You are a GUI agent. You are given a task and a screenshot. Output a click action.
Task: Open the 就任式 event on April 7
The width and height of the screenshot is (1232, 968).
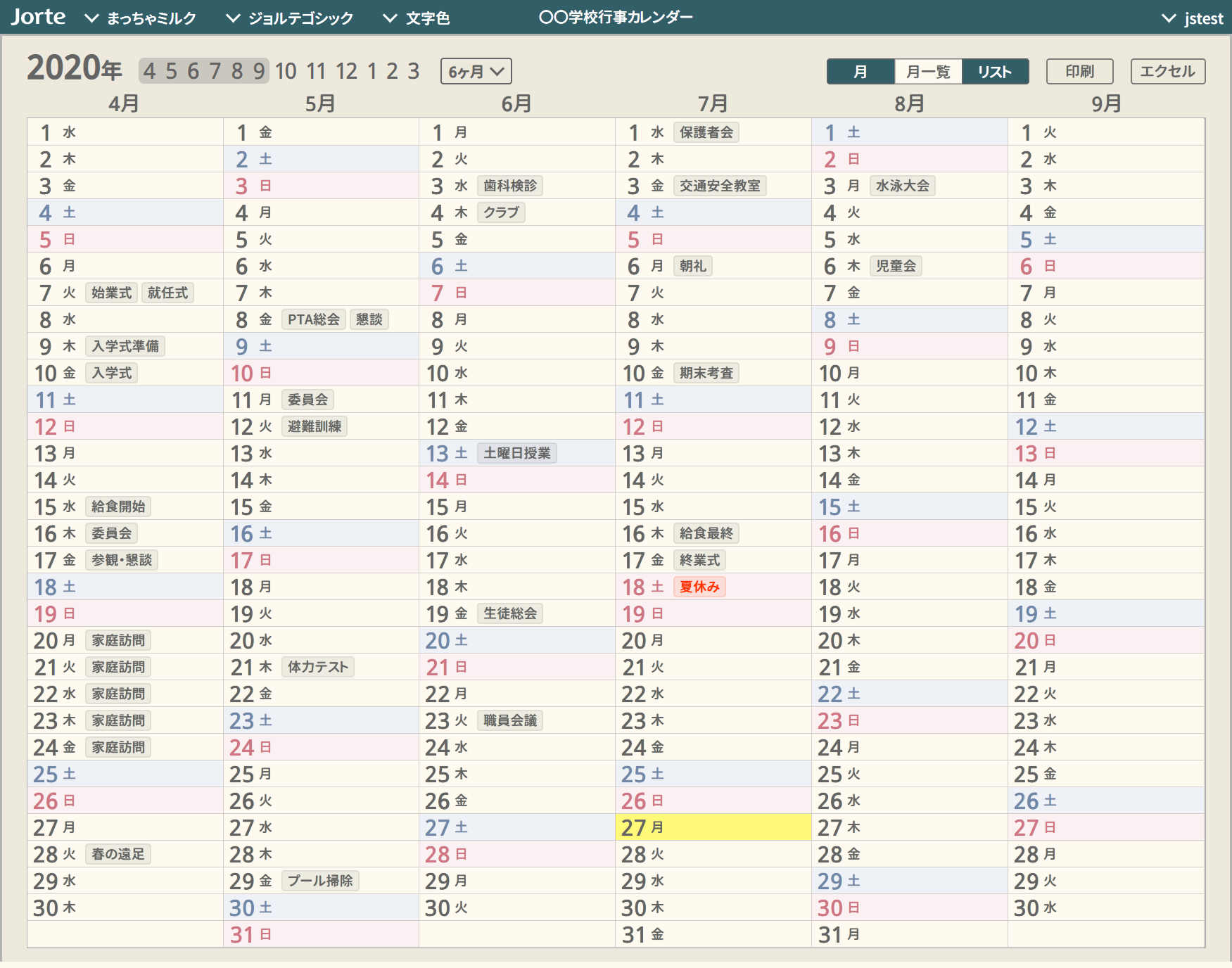[x=167, y=293]
